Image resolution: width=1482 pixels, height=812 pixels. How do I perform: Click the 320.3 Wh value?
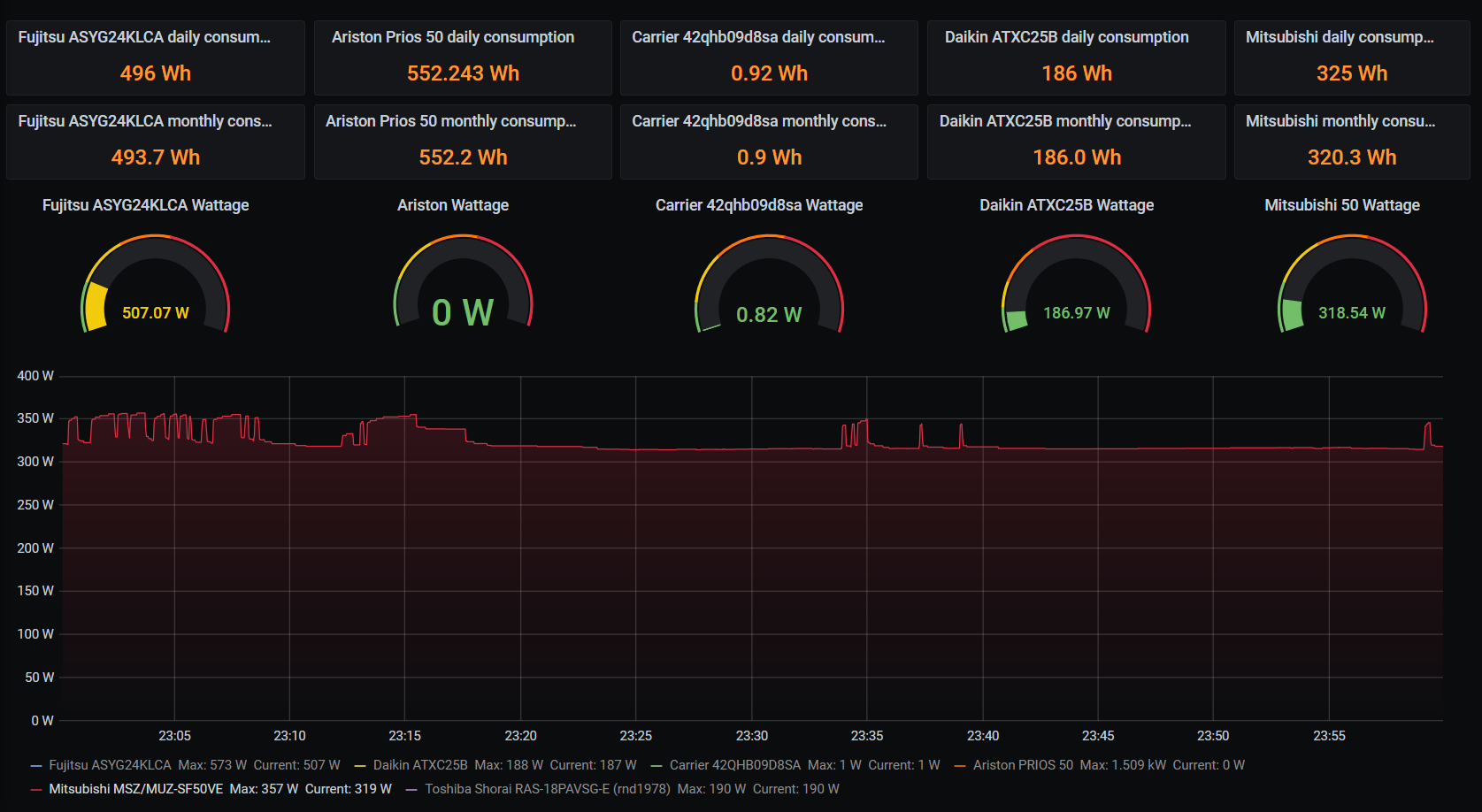tap(1352, 157)
